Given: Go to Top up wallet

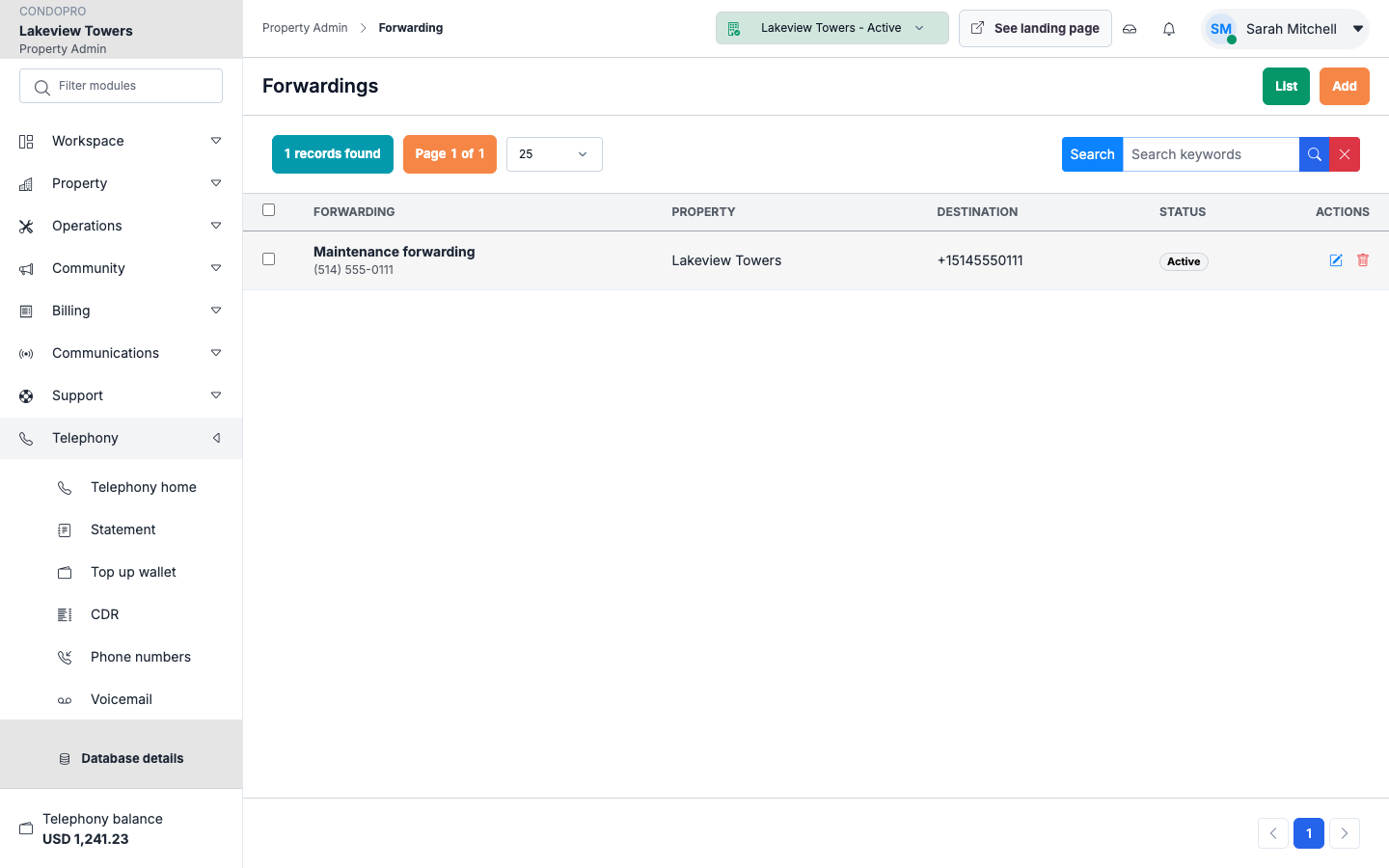Looking at the screenshot, I should [x=133, y=572].
